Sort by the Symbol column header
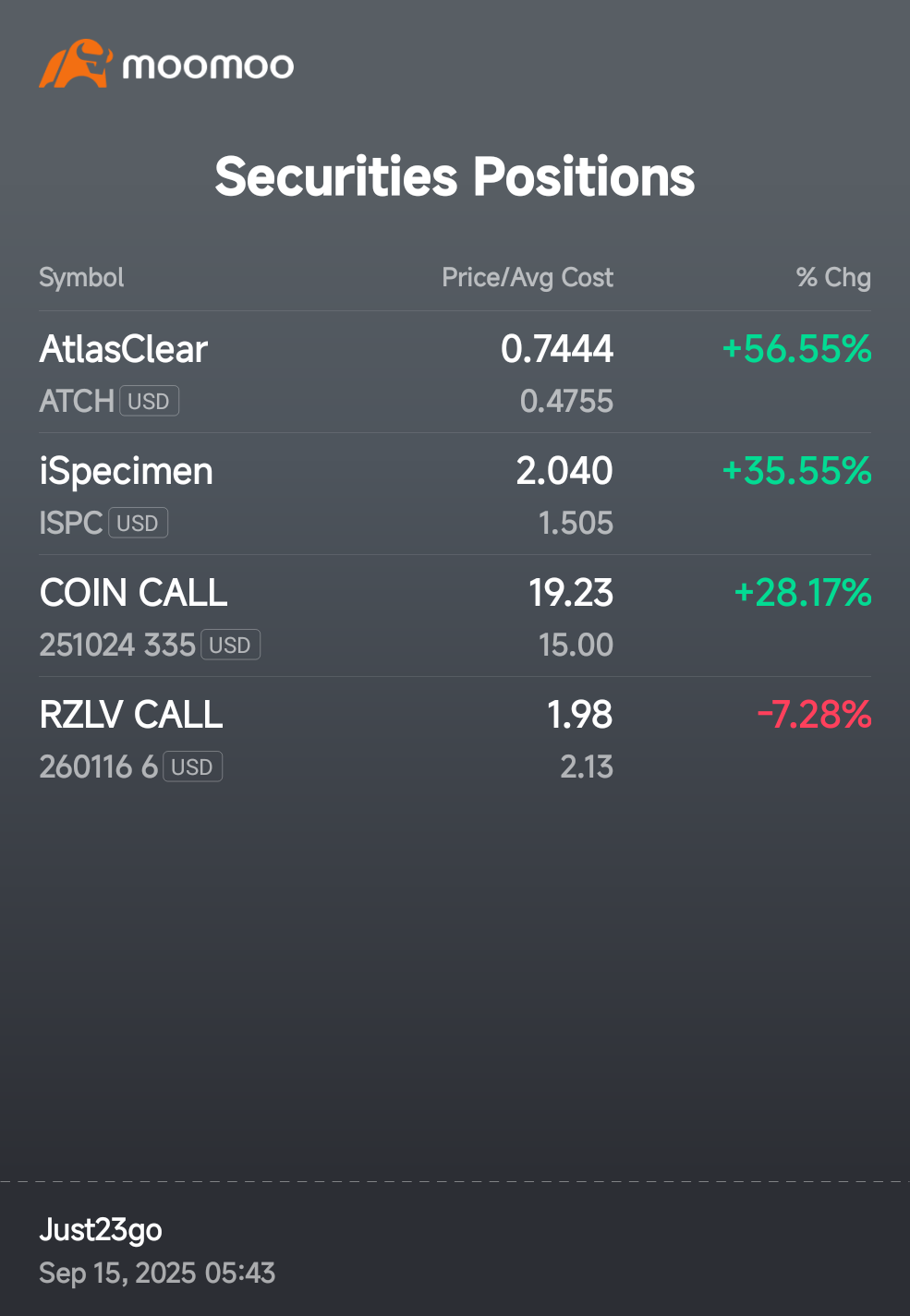This screenshot has width=910, height=1316. pyautogui.click(x=81, y=277)
